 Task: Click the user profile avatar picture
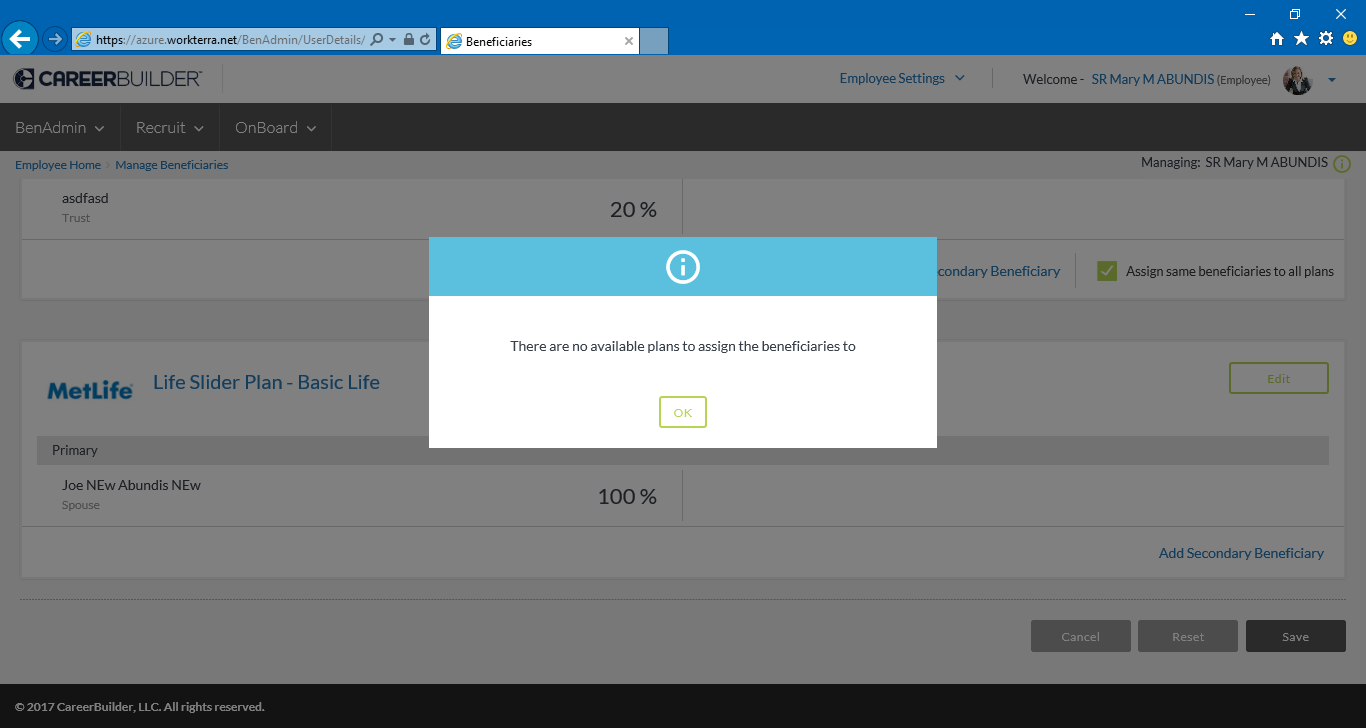(1297, 80)
